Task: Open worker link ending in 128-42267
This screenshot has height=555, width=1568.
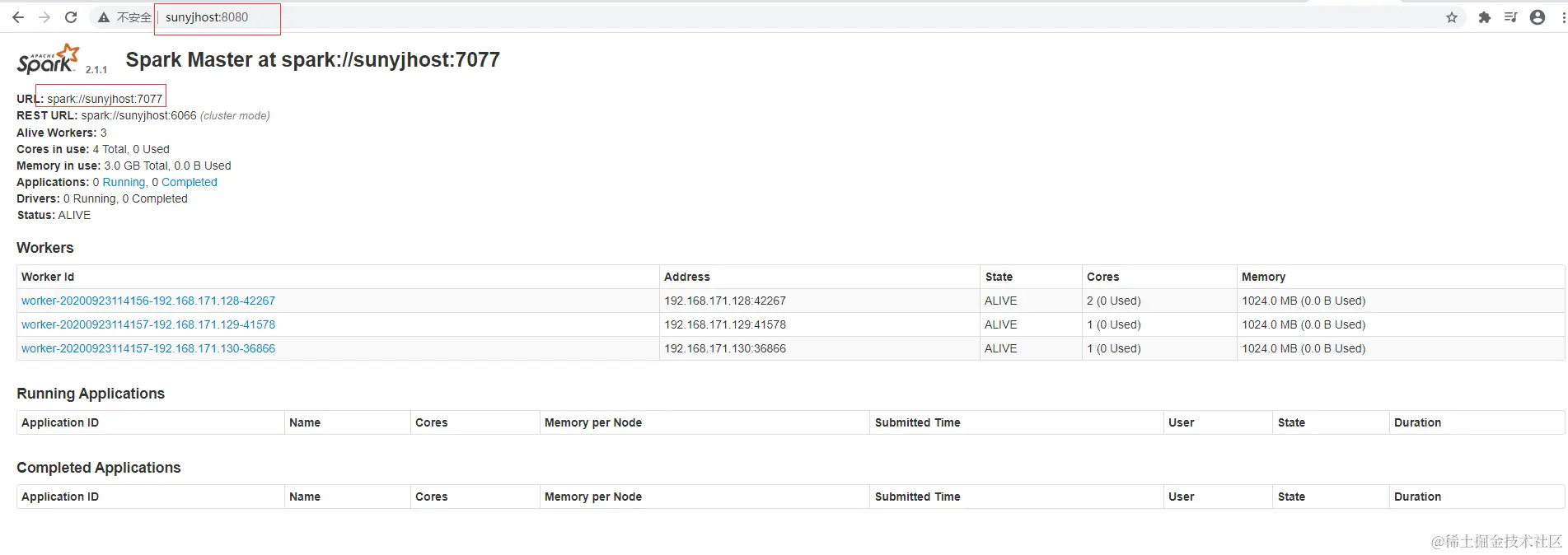Action: (x=148, y=301)
